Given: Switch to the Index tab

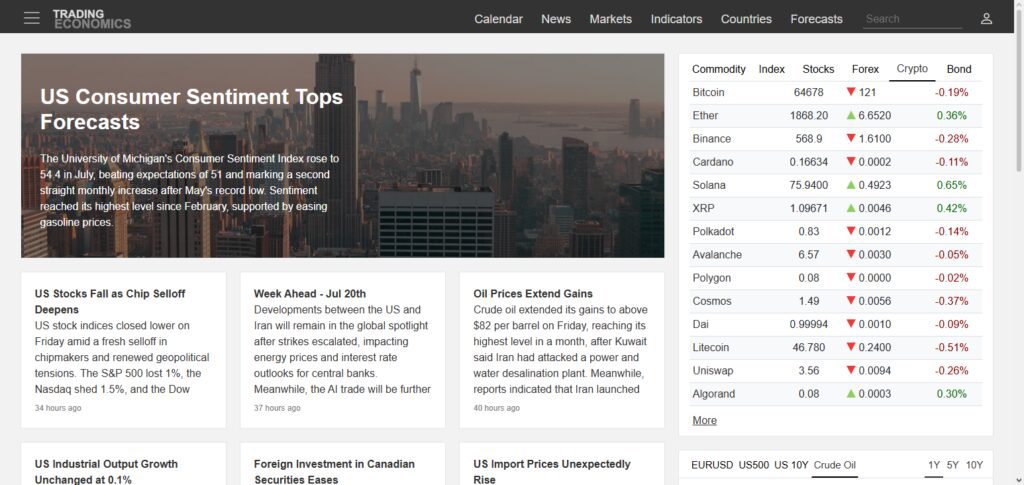Looking at the screenshot, I should click(771, 69).
